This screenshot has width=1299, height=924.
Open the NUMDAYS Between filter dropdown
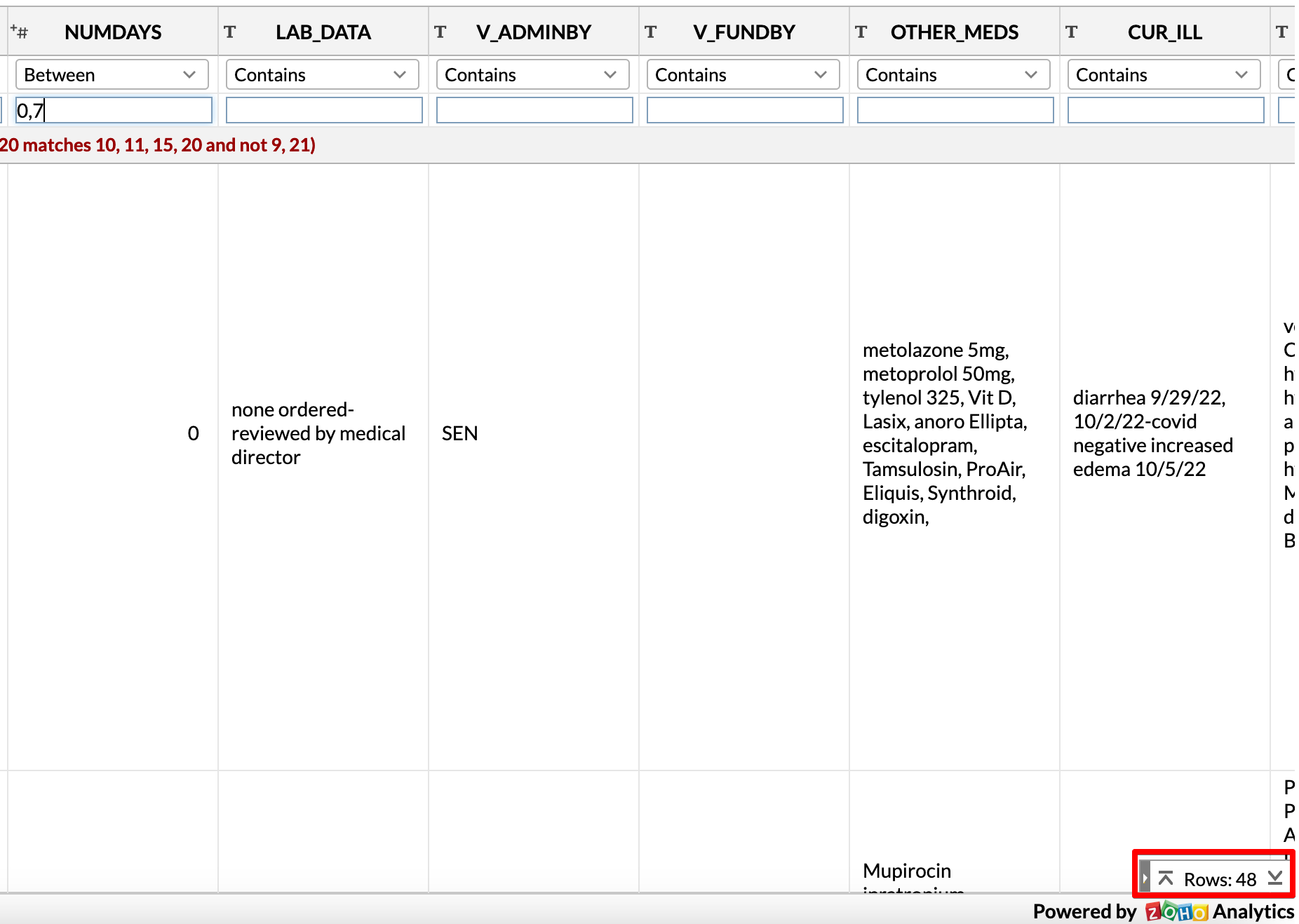pyautogui.click(x=112, y=74)
